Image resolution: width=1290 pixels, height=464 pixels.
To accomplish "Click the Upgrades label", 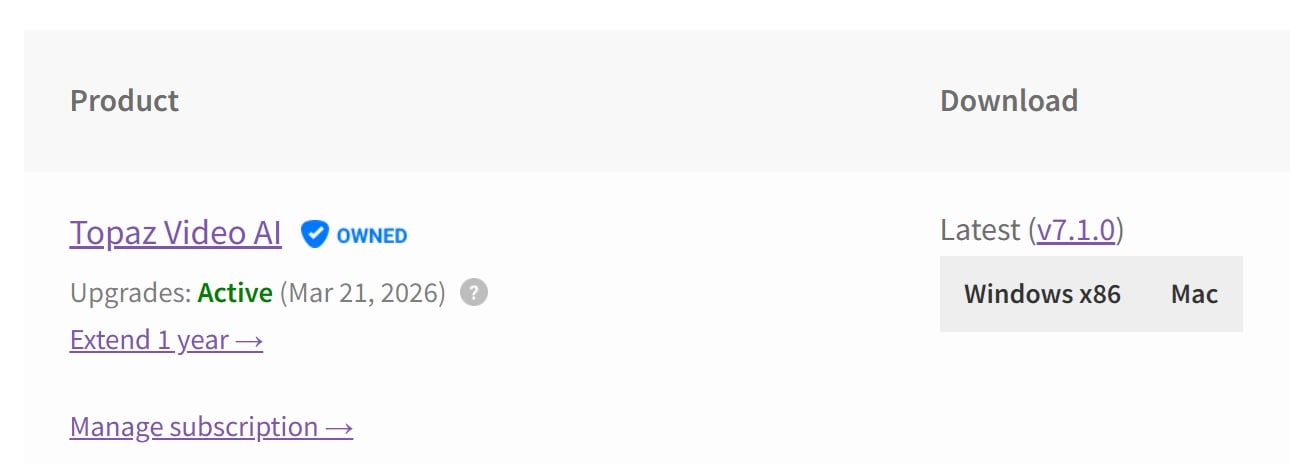I will coord(130,293).
